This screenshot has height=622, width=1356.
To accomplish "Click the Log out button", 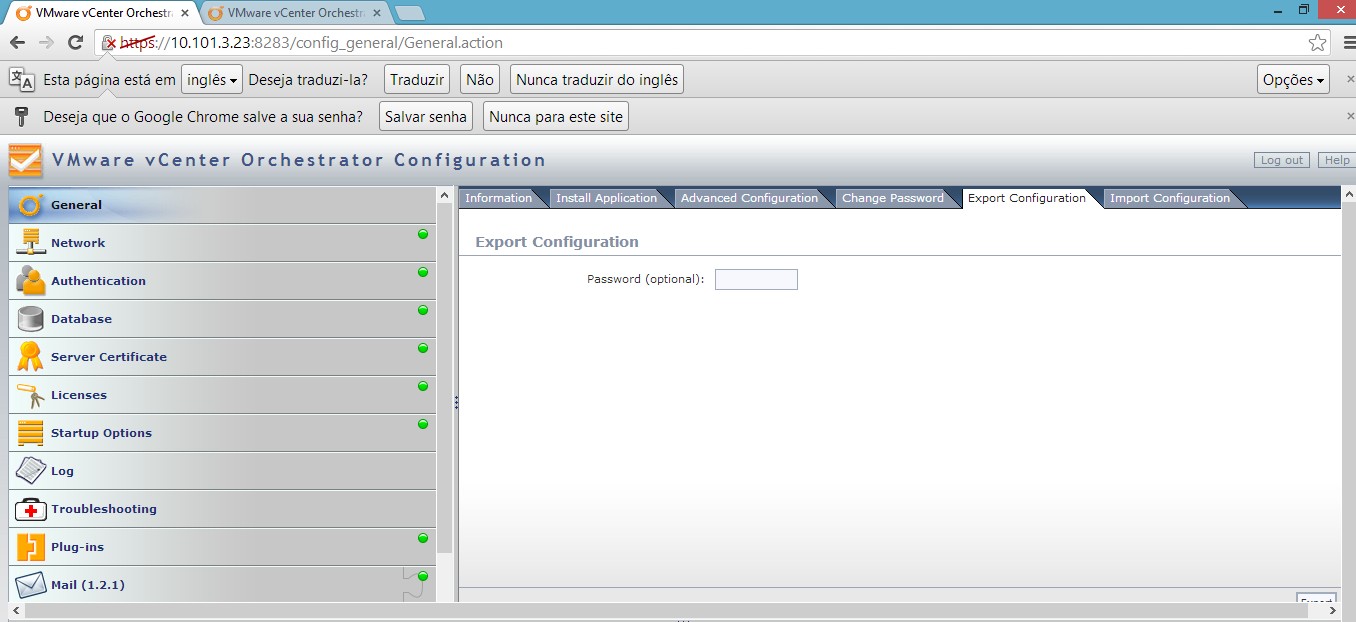I will [1281, 160].
